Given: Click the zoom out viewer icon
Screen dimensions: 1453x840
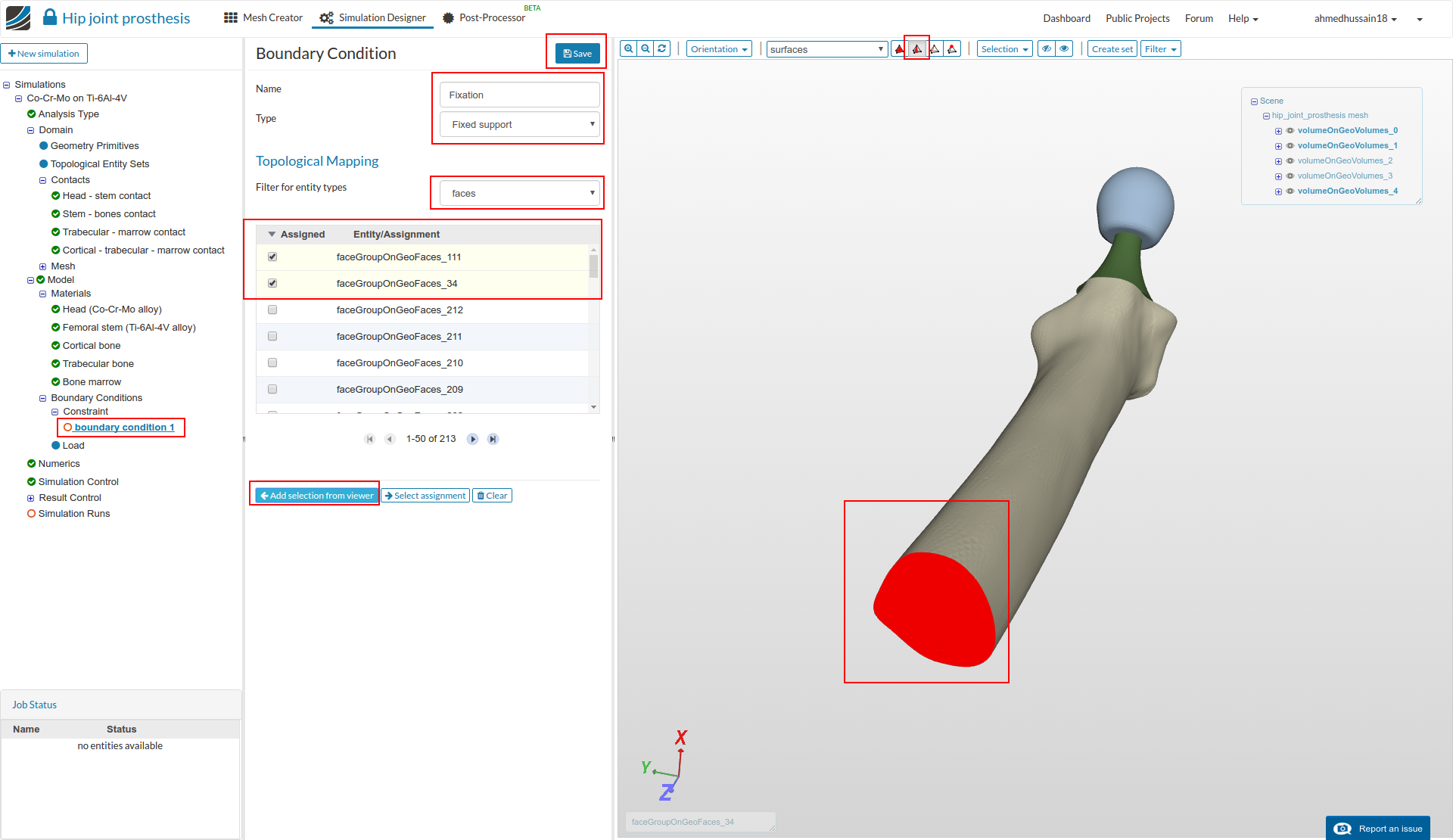Looking at the screenshot, I should point(646,49).
